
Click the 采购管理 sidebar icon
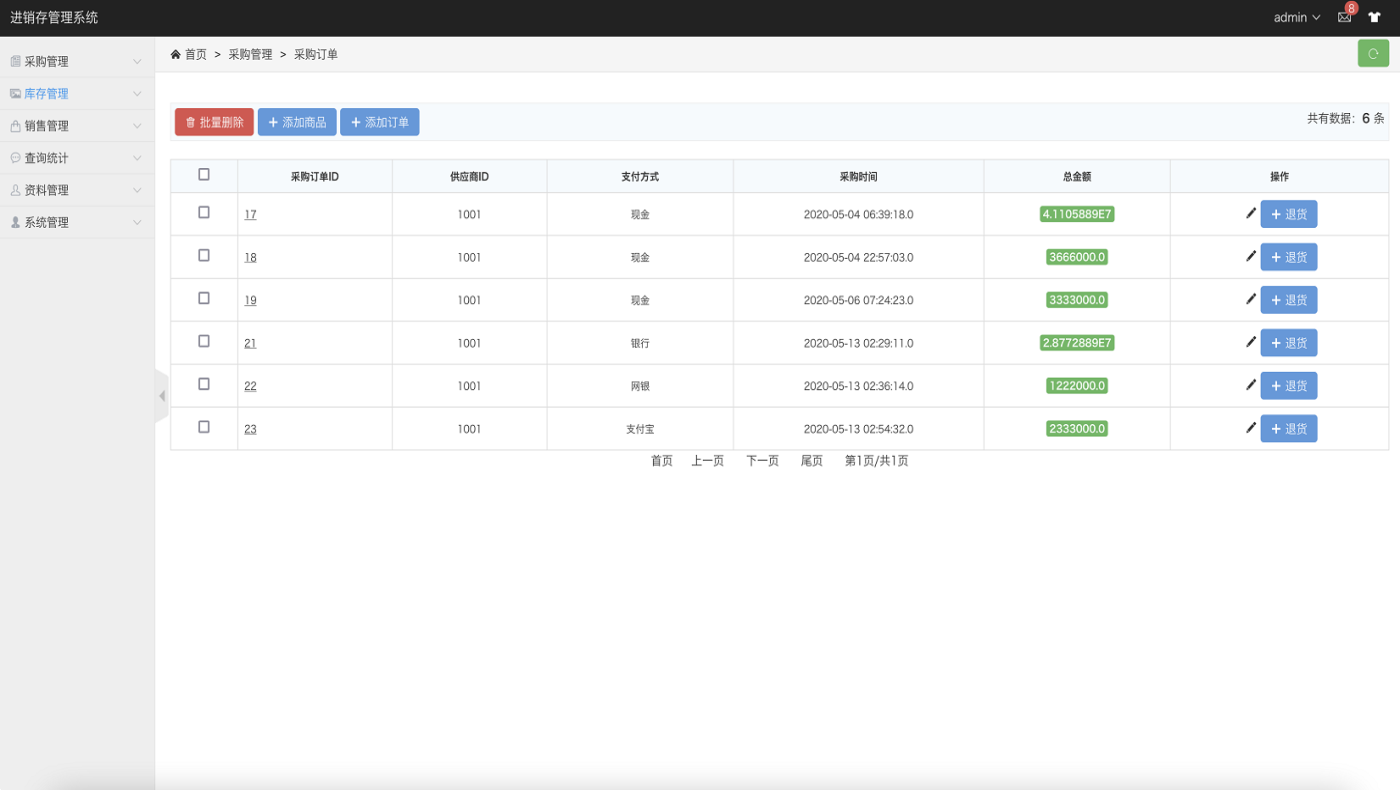pos(15,61)
